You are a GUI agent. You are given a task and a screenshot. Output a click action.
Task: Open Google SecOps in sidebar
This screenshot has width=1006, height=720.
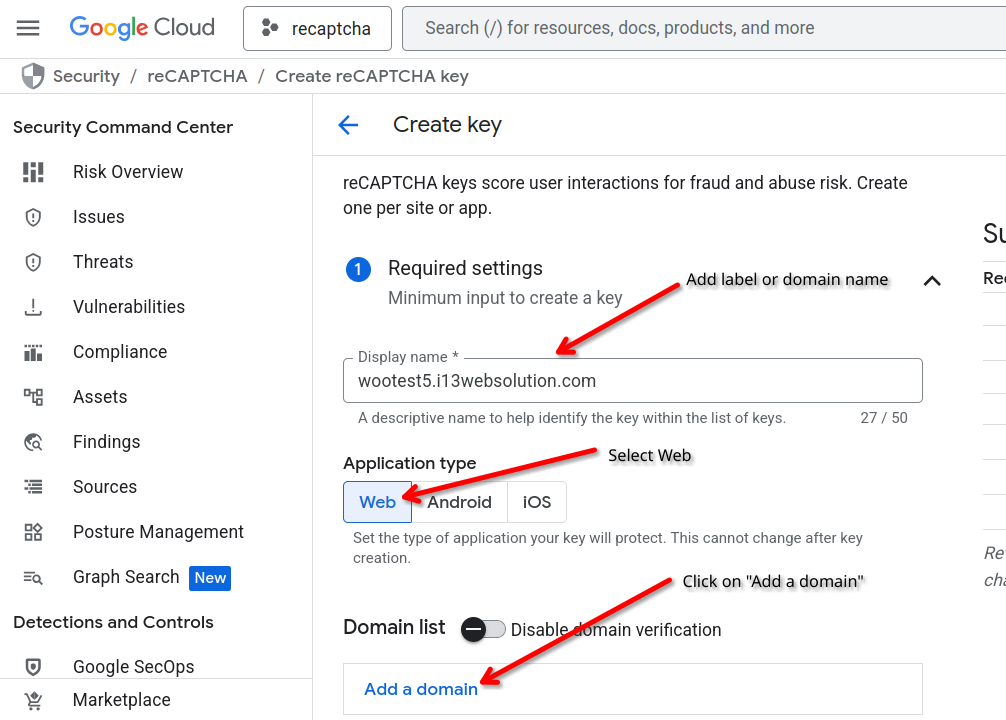pyautogui.click(x=133, y=667)
